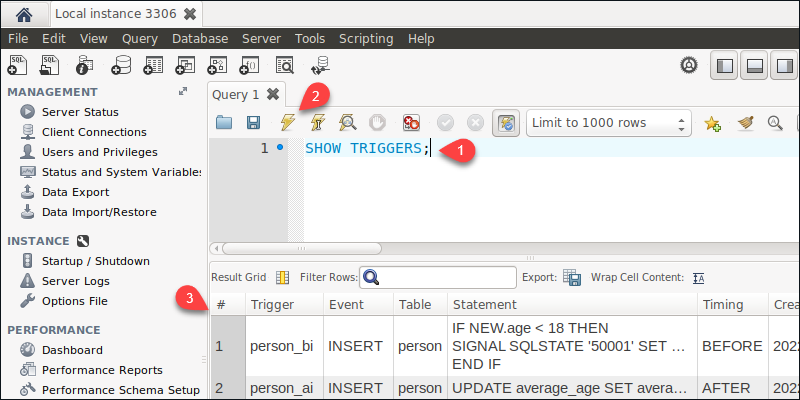Screen dimensions: 800x400
Task: Open the schema inspector icon
Action: [x=84, y=65]
